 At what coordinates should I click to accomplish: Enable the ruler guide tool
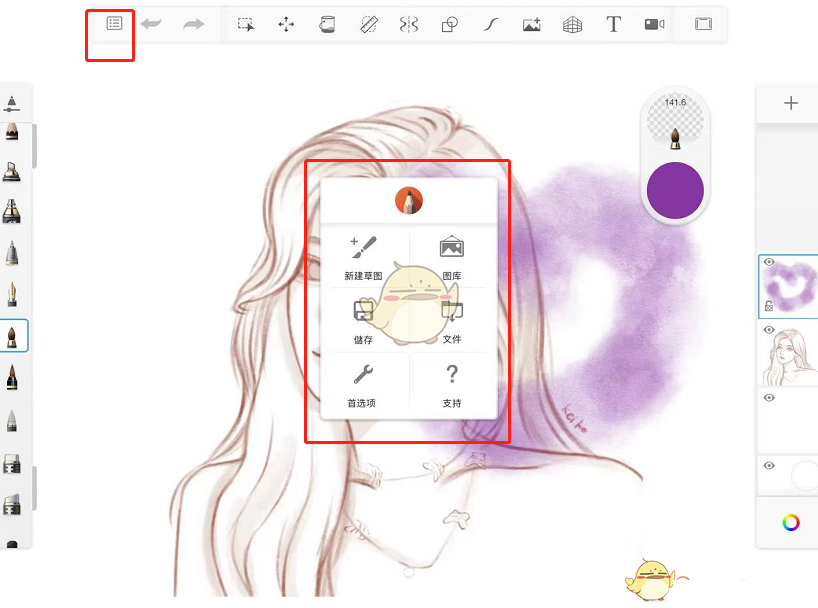point(369,24)
